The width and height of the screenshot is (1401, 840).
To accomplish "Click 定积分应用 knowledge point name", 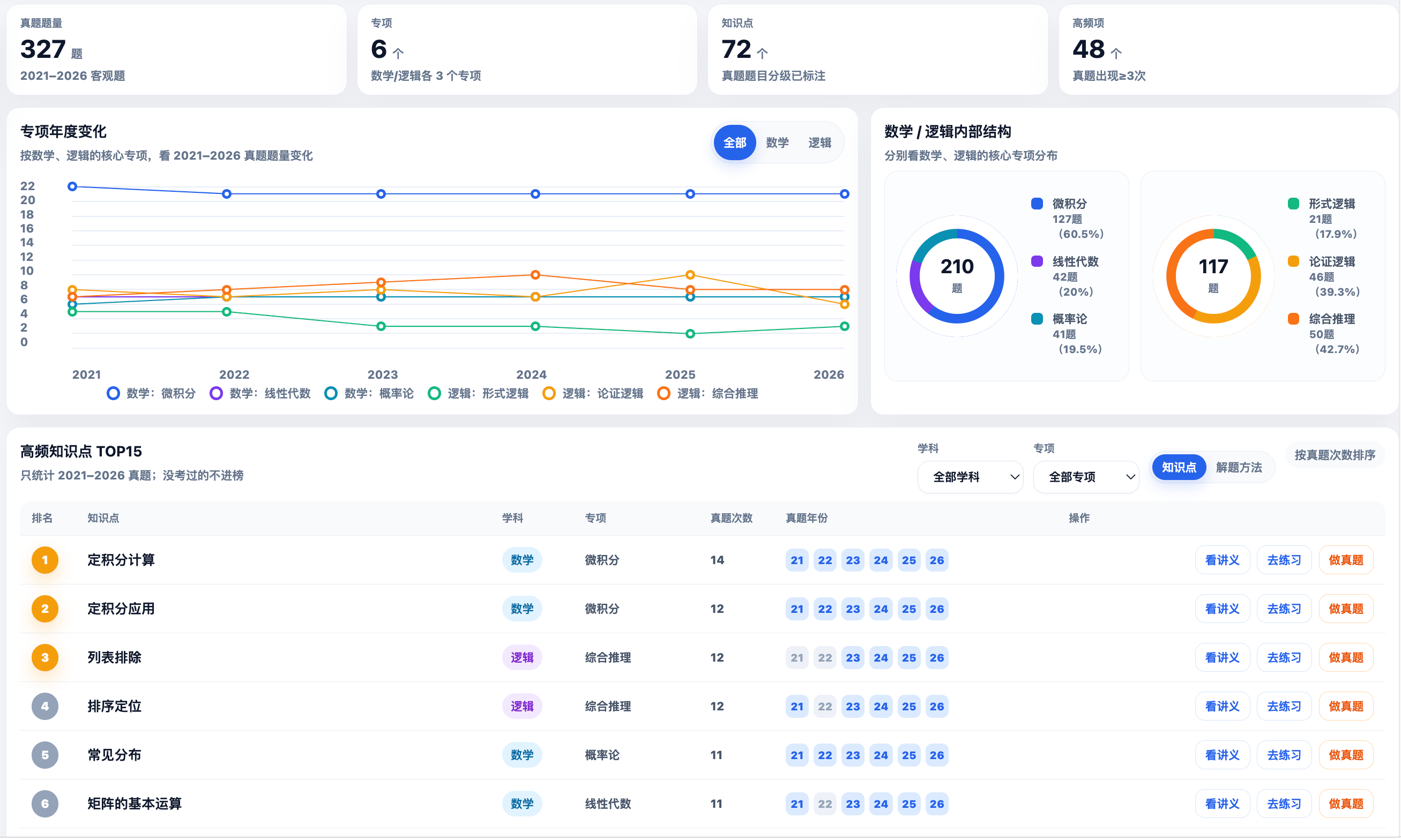I will [x=121, y=609].
